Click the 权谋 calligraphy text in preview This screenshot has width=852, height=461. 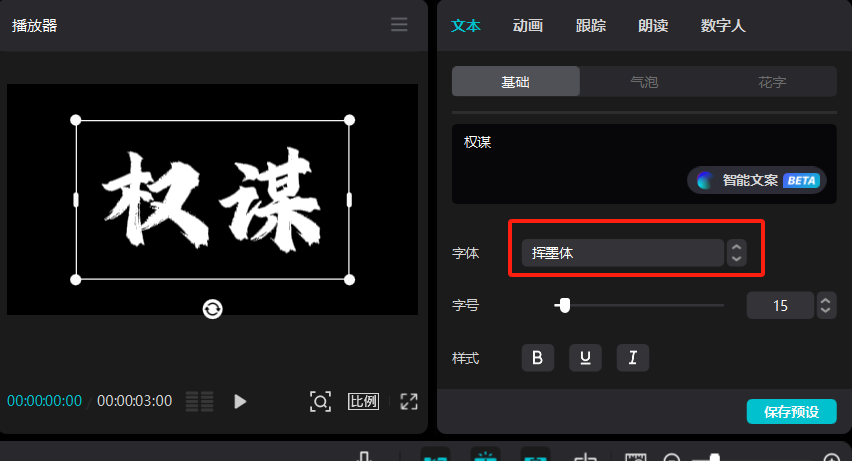point(211,200)
